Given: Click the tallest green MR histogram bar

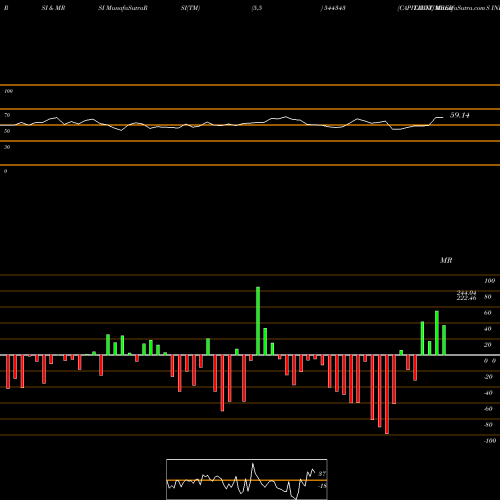Looking at the screenshot, I should 258,321.
